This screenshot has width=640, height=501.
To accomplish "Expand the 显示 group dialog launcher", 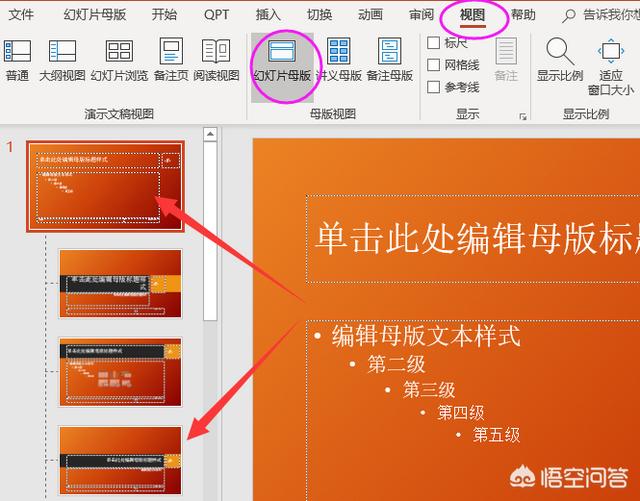I will point(522,117).
